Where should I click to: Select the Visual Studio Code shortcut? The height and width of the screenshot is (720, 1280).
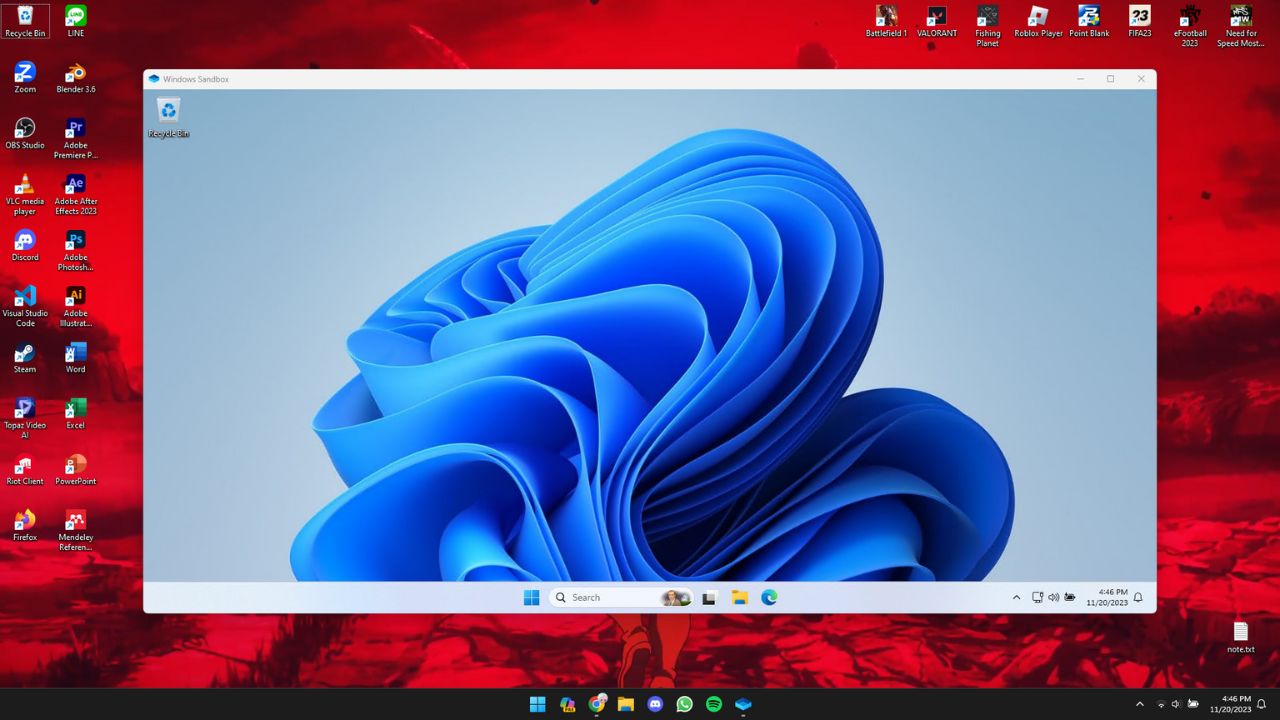point(25,302)
